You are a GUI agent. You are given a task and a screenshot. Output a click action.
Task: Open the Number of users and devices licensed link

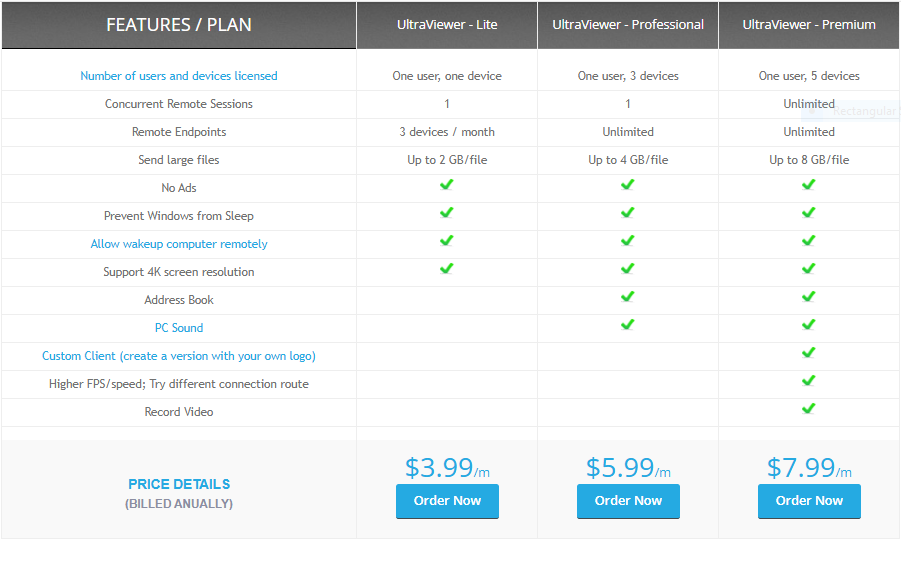(x=179, y=76)
